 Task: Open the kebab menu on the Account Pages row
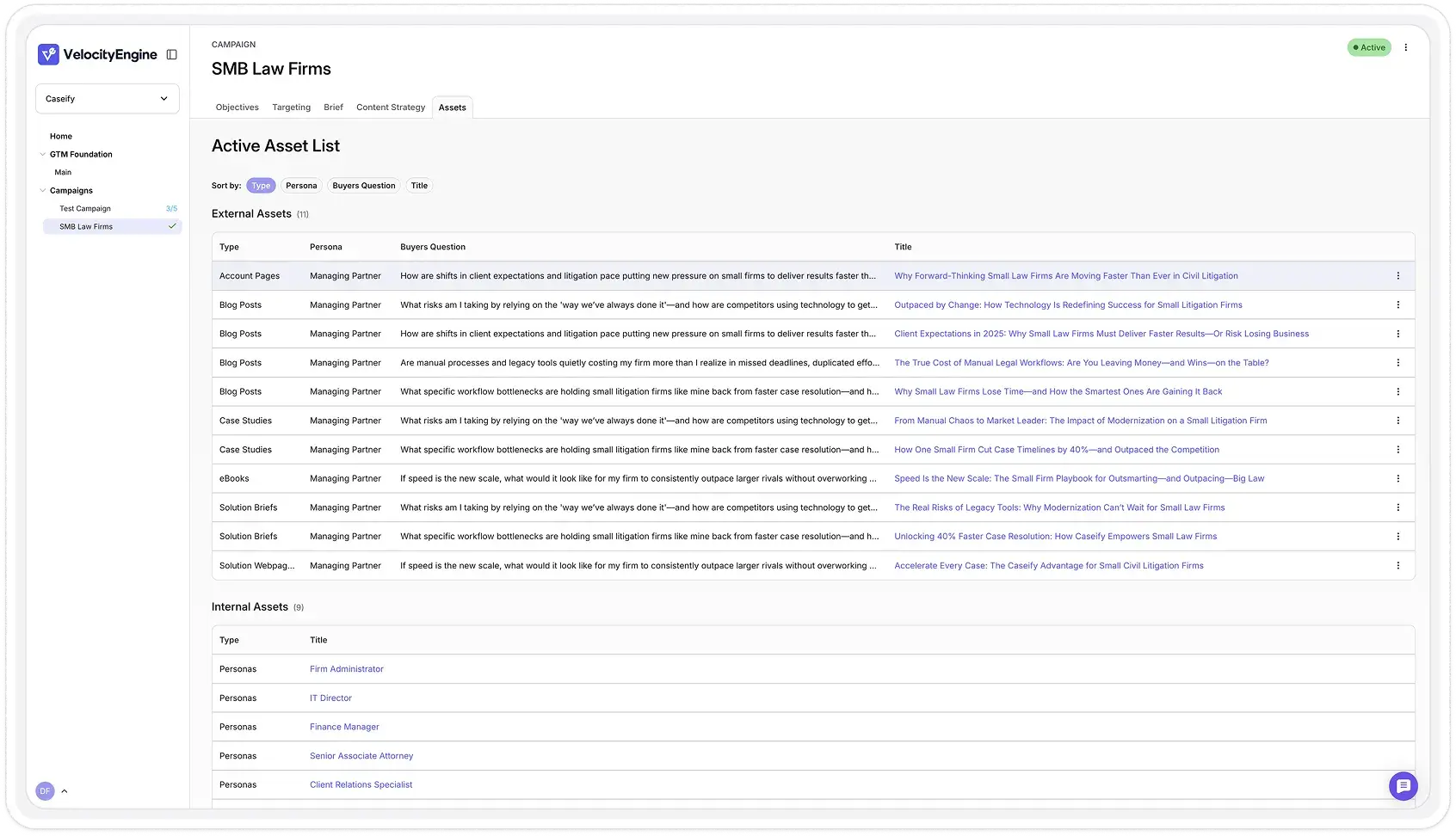pos(1398,276)
